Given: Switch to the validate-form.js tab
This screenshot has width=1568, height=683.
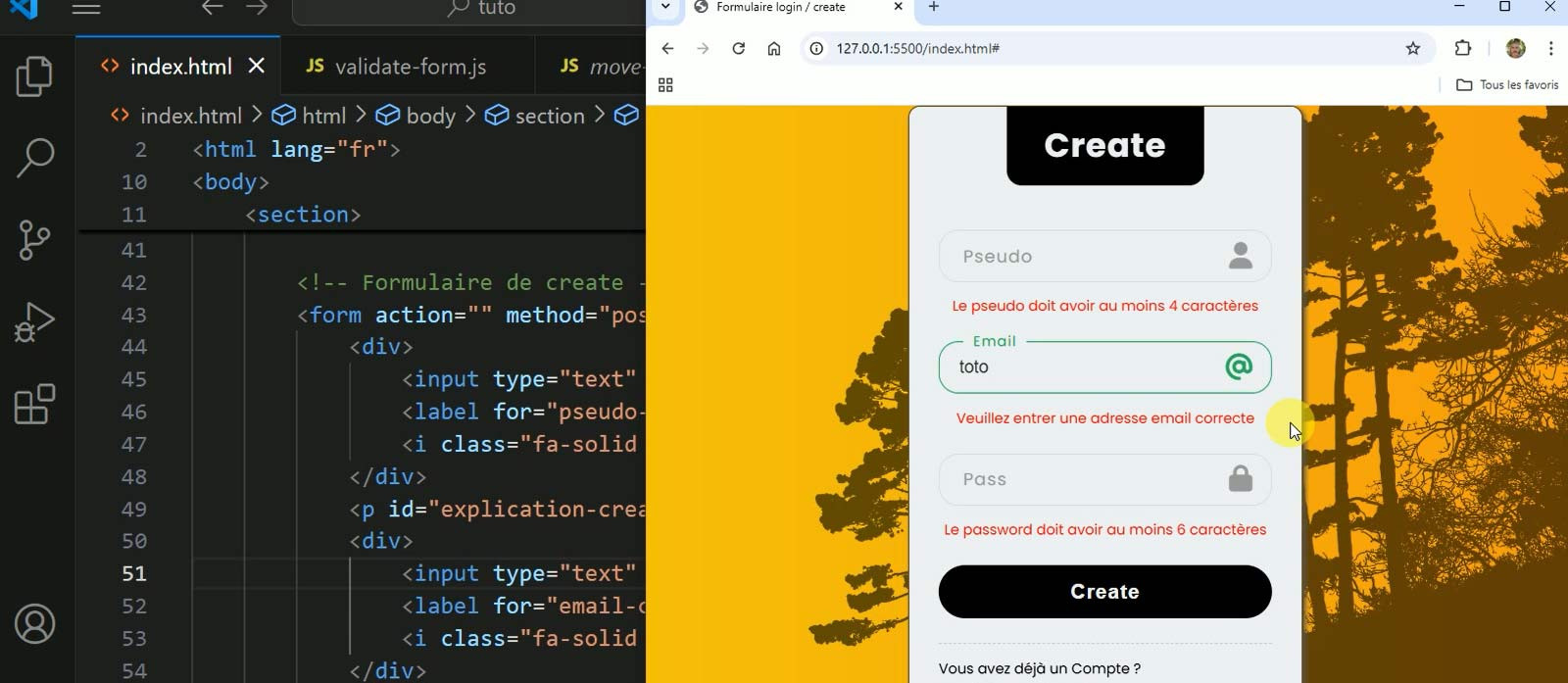Looking at the screenshot, I should click(396, 67).
